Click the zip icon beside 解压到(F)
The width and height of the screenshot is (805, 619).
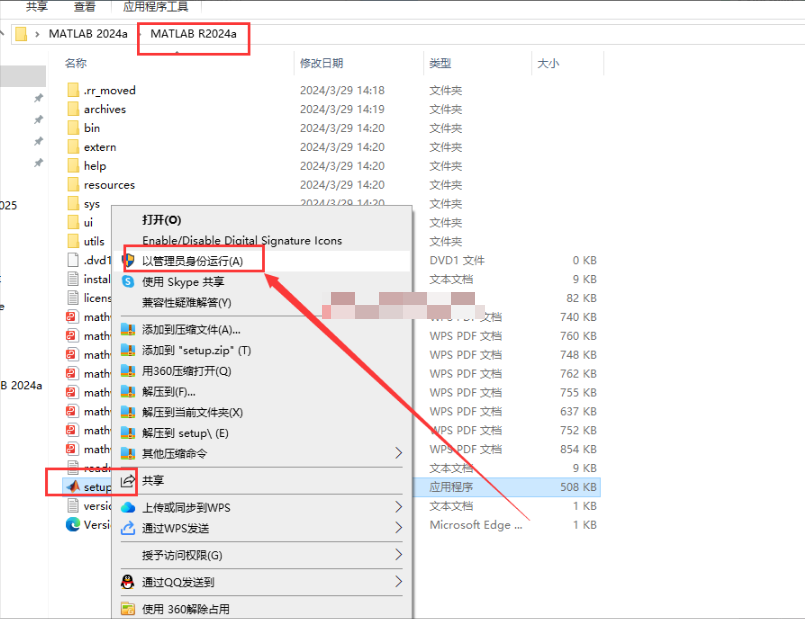[x=128, y=392]
